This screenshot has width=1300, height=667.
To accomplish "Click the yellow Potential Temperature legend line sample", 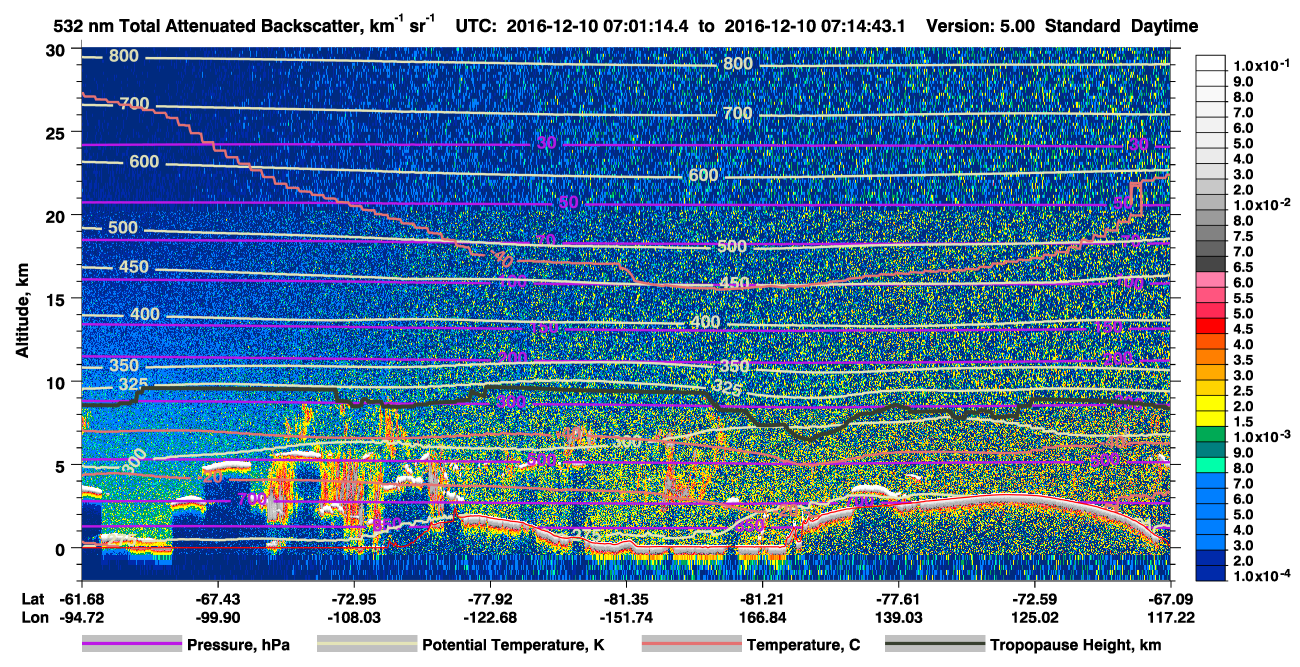I will pos(366,645).
